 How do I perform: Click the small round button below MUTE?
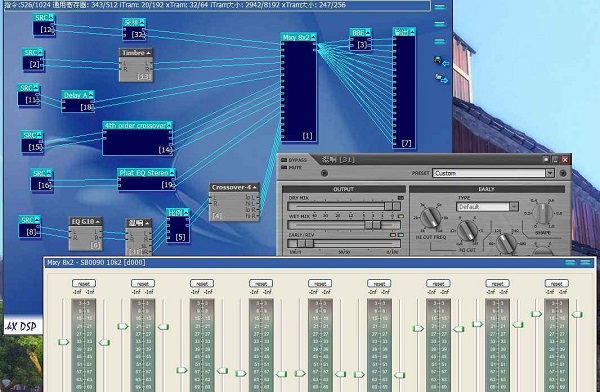[x=324, y=173]
